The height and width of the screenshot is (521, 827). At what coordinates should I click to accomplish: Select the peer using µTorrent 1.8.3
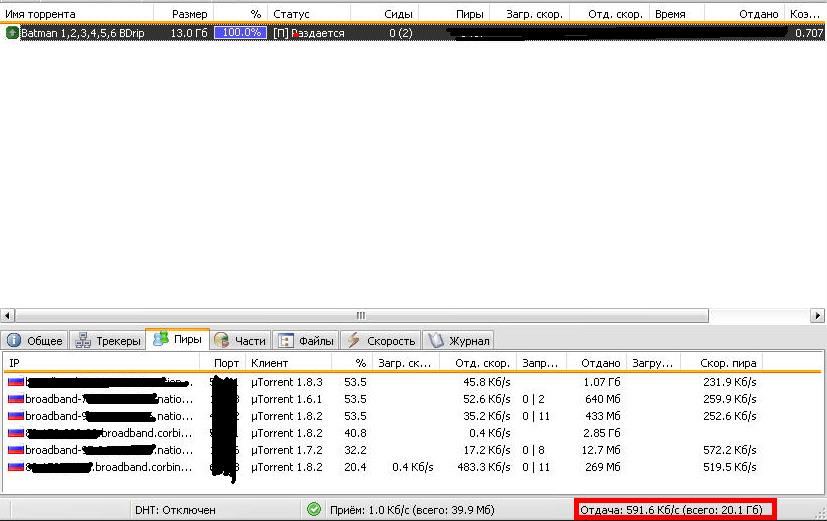(411, 382)
